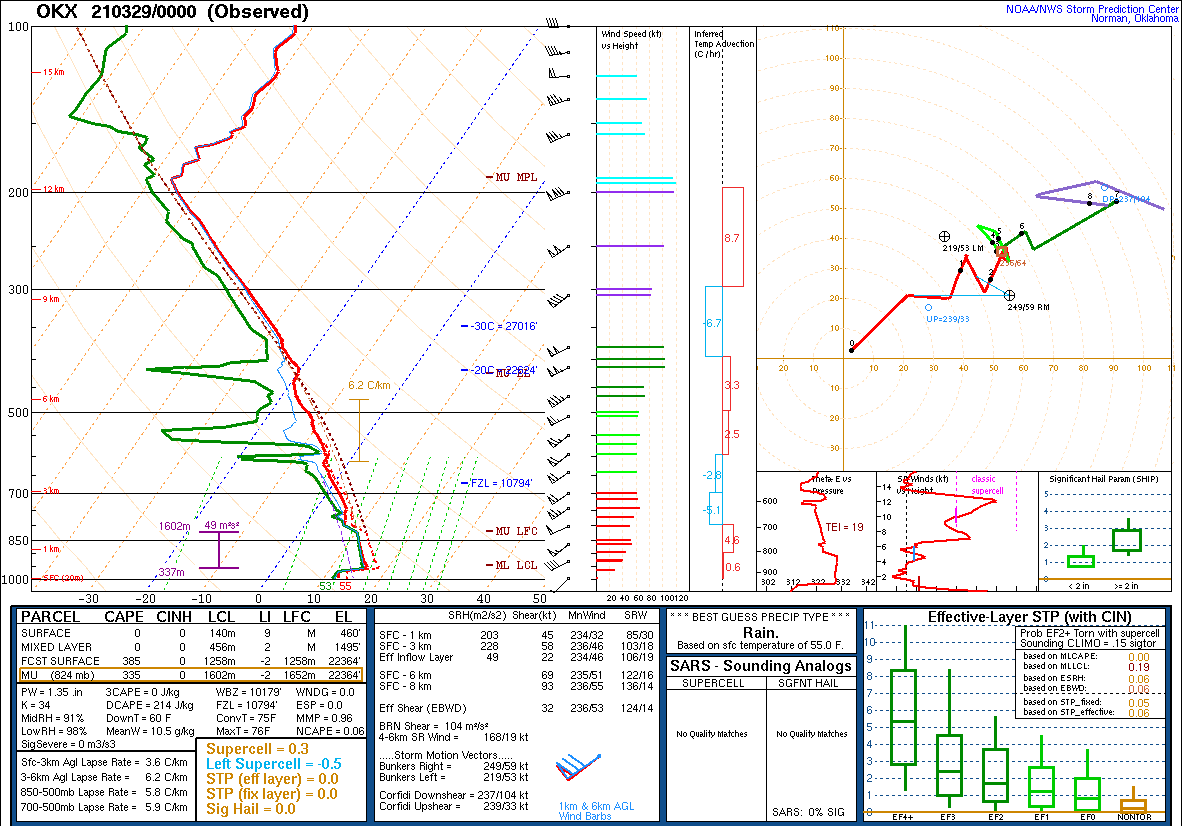This screenshot has height=826, width=1182.
Task: Click the 'Rain.' precip type result
Action: coord(761,633)
